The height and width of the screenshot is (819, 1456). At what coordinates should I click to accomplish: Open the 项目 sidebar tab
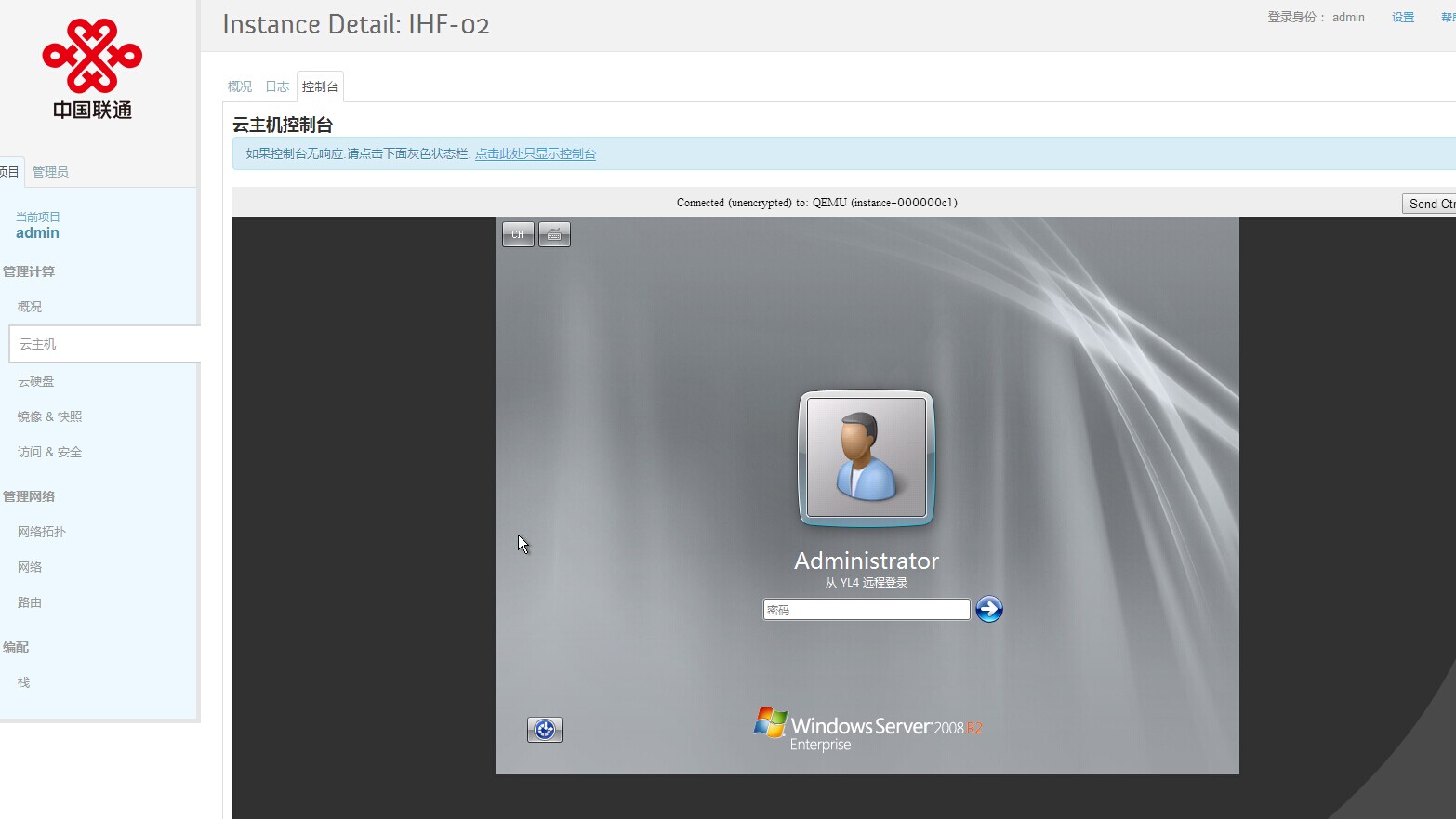pos(9,172)
